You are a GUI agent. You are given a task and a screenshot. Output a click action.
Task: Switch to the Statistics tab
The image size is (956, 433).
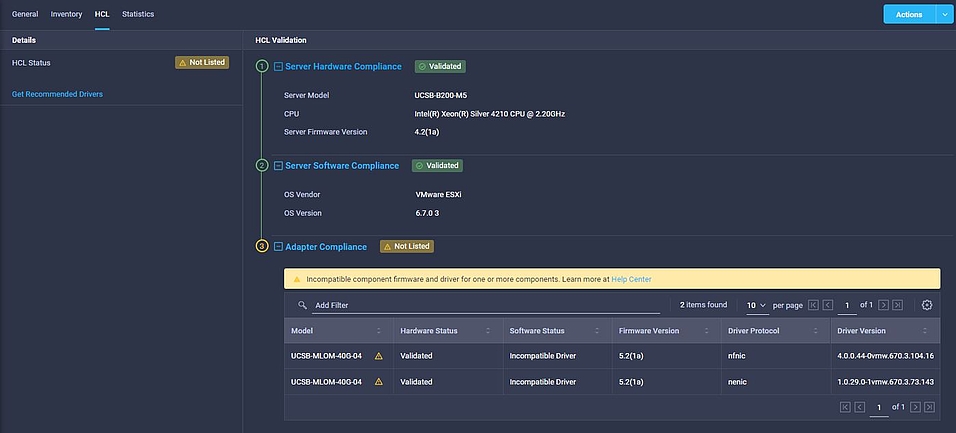[138, 14]
